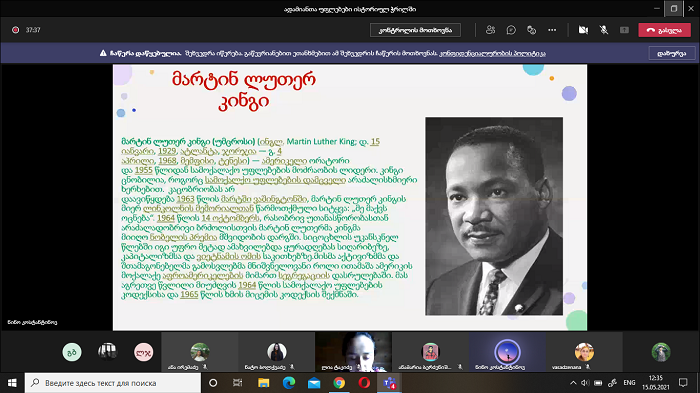Open the Windows Start menu
This screenshot has height=393, width=700.
point(12,383)
